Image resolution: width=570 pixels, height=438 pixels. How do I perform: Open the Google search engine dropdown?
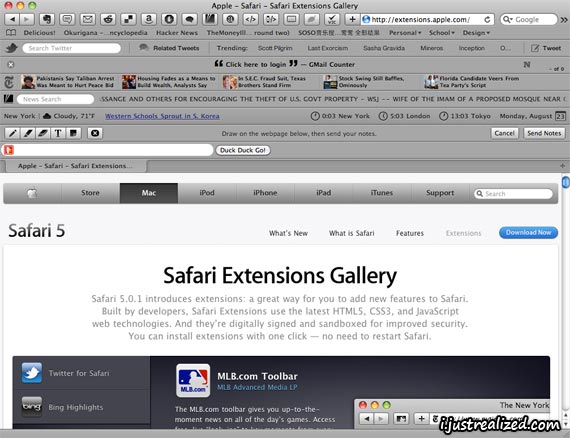tap(508, 20)
